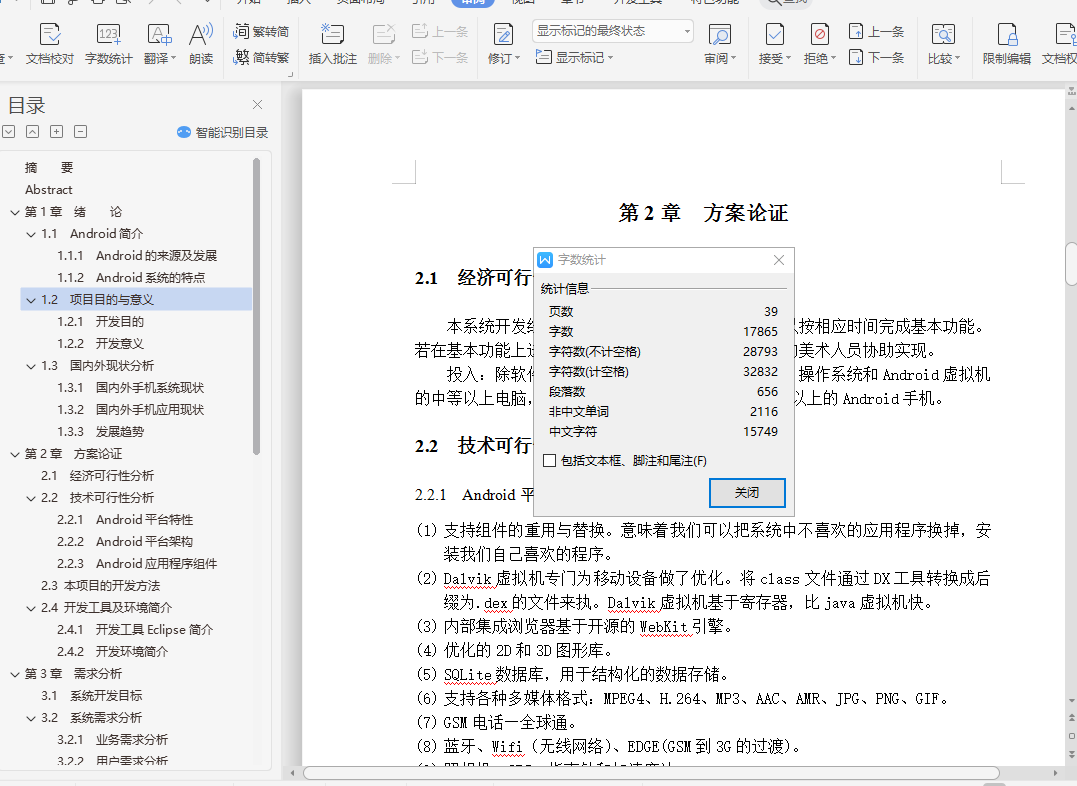
Task: Open the 显示标记 dropdown menu
Action: point(574,58)
